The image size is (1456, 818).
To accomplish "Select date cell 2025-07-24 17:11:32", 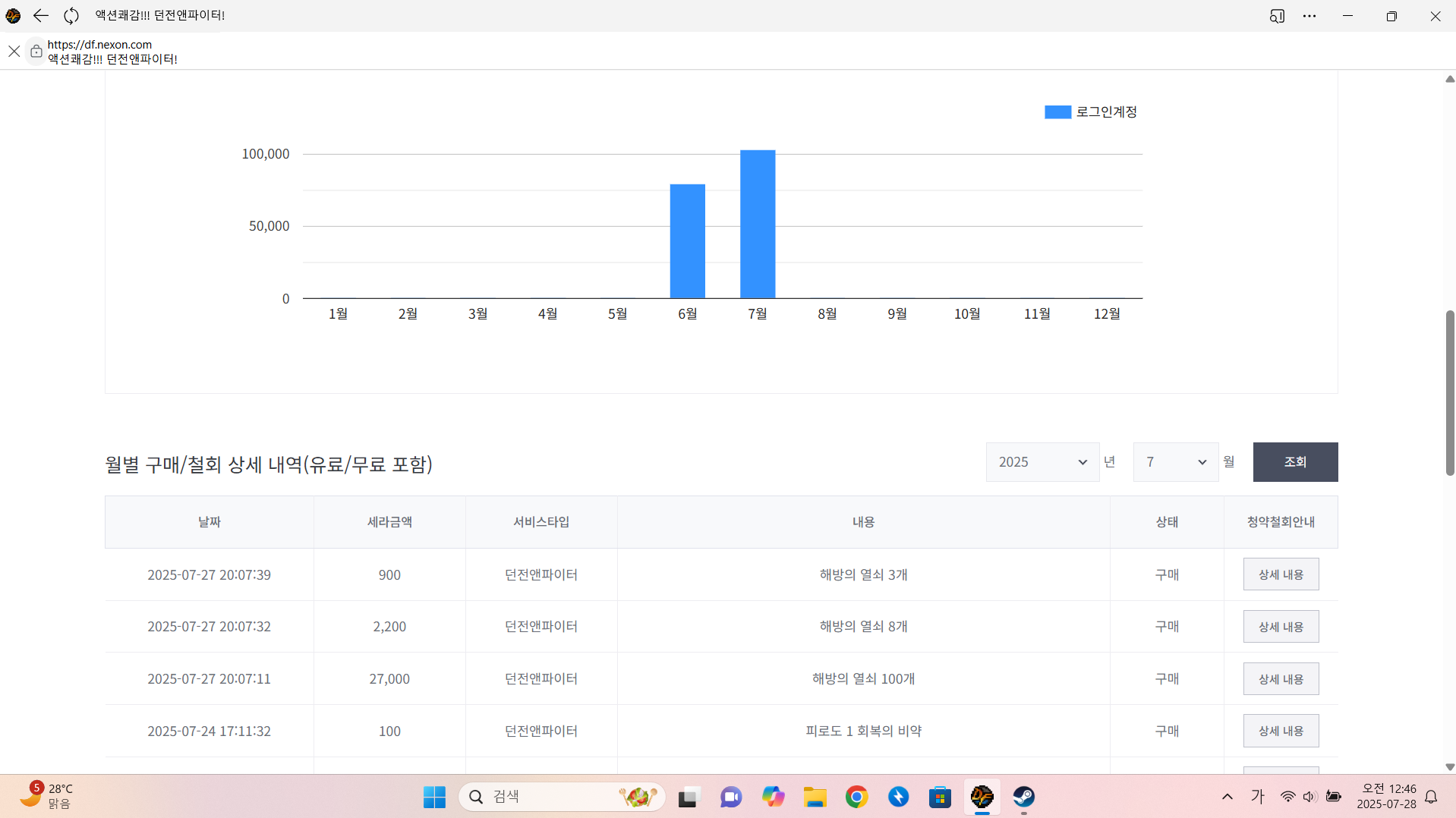I will [210, 731].
